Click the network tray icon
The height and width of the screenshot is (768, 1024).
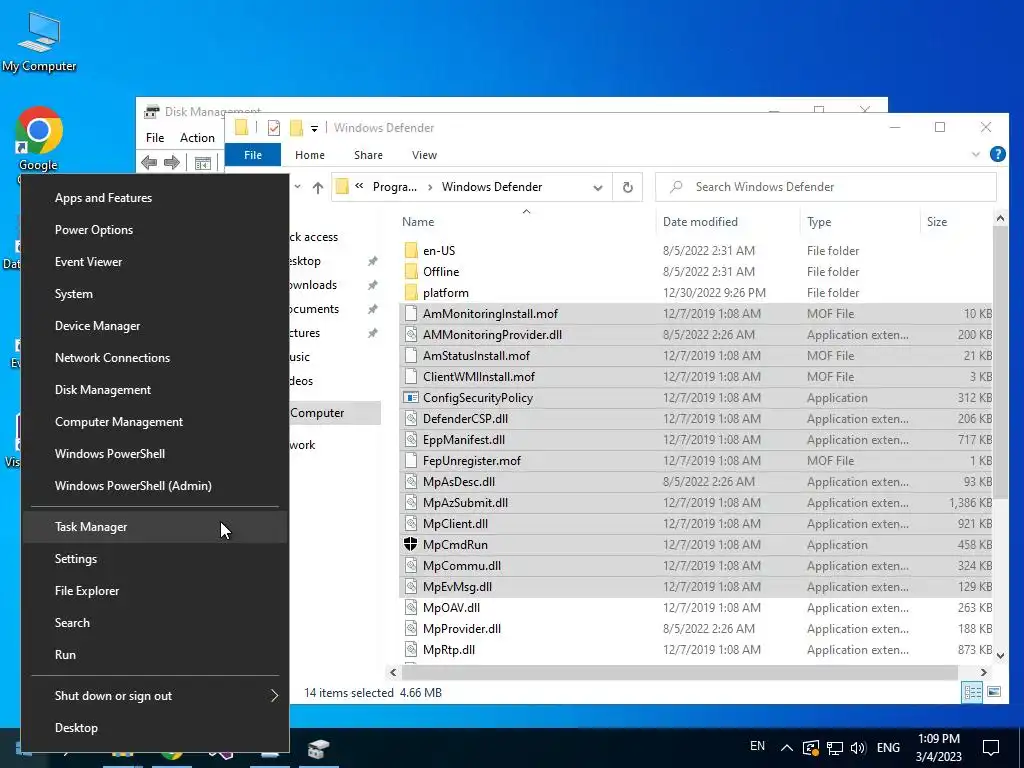coord(835,748)
